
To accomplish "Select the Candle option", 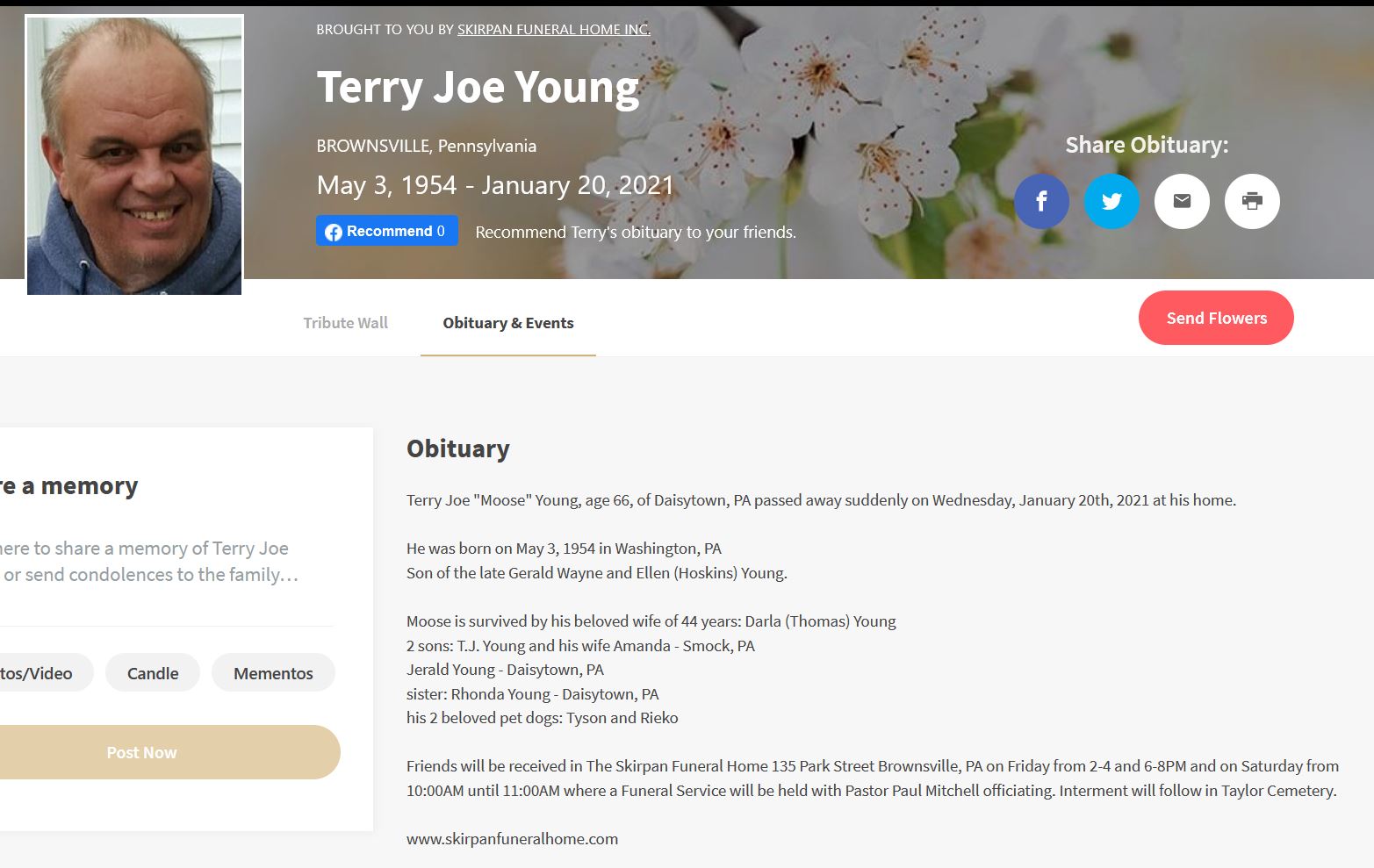I will (153, 673).
